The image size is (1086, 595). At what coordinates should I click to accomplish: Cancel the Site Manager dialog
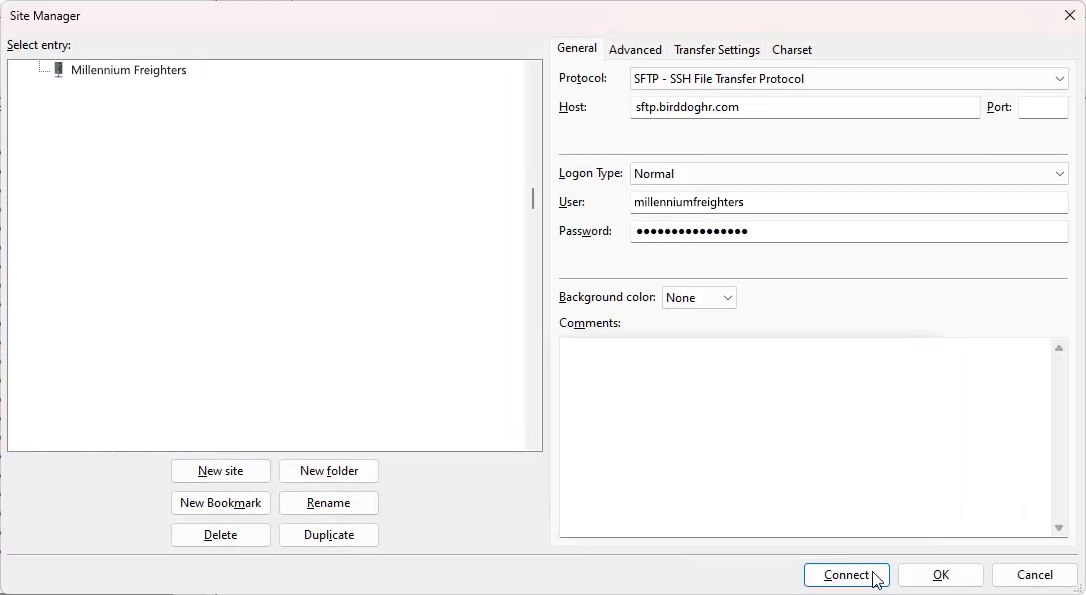(x=1034, y=575)
